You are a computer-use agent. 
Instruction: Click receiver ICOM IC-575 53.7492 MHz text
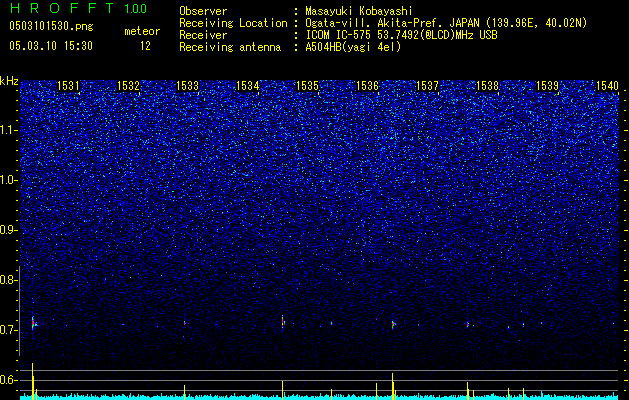click(401, 35)
